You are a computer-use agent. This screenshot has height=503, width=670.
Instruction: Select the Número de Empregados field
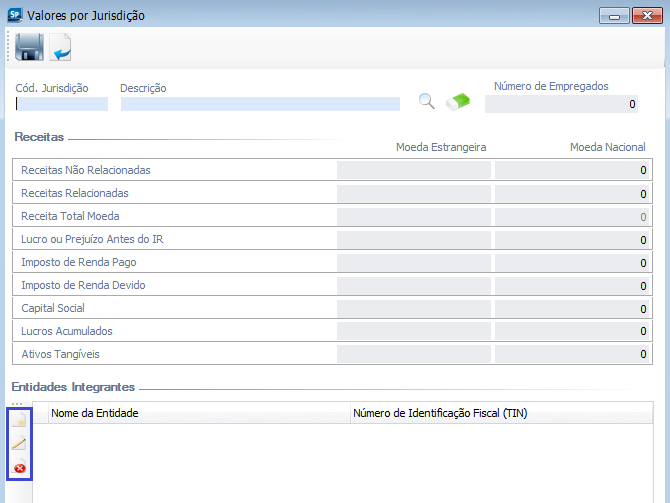point(561,104)
